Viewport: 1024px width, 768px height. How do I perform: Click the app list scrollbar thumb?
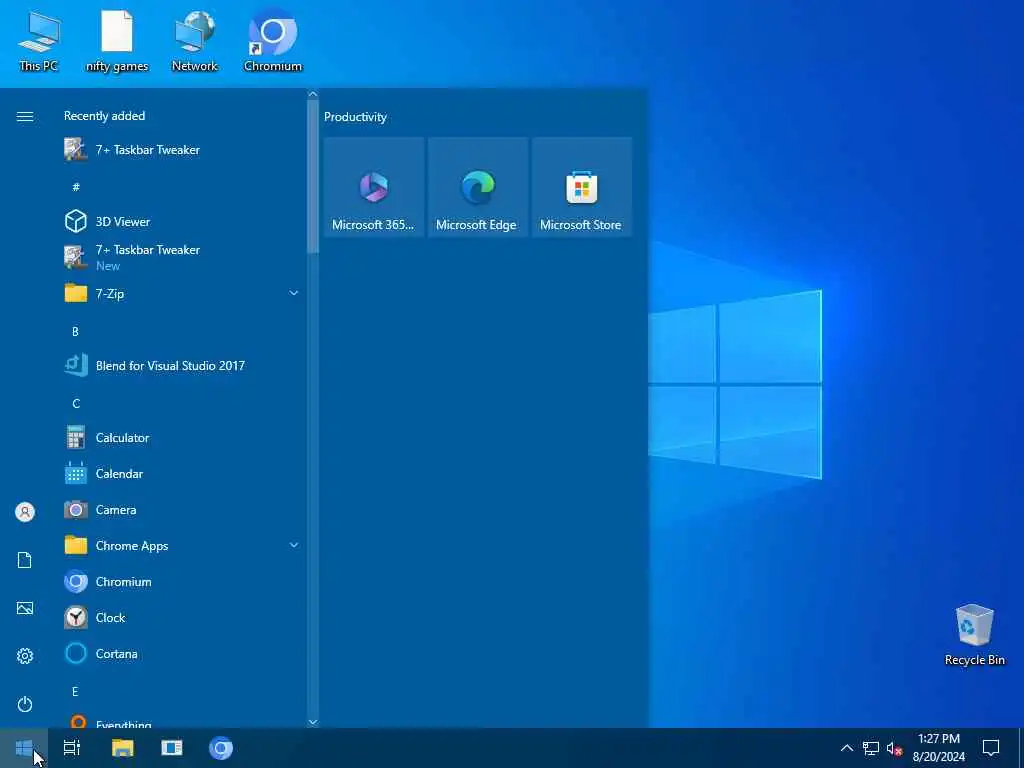pyautogui.click(x=313, y=176)
